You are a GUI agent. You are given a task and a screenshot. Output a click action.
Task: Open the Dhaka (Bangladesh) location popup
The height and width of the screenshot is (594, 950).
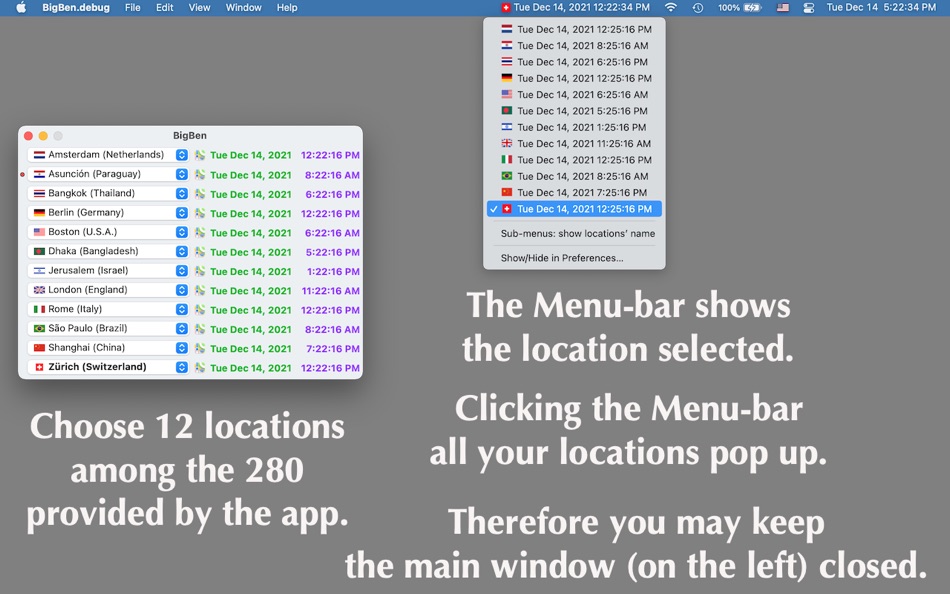coord(108,252)
